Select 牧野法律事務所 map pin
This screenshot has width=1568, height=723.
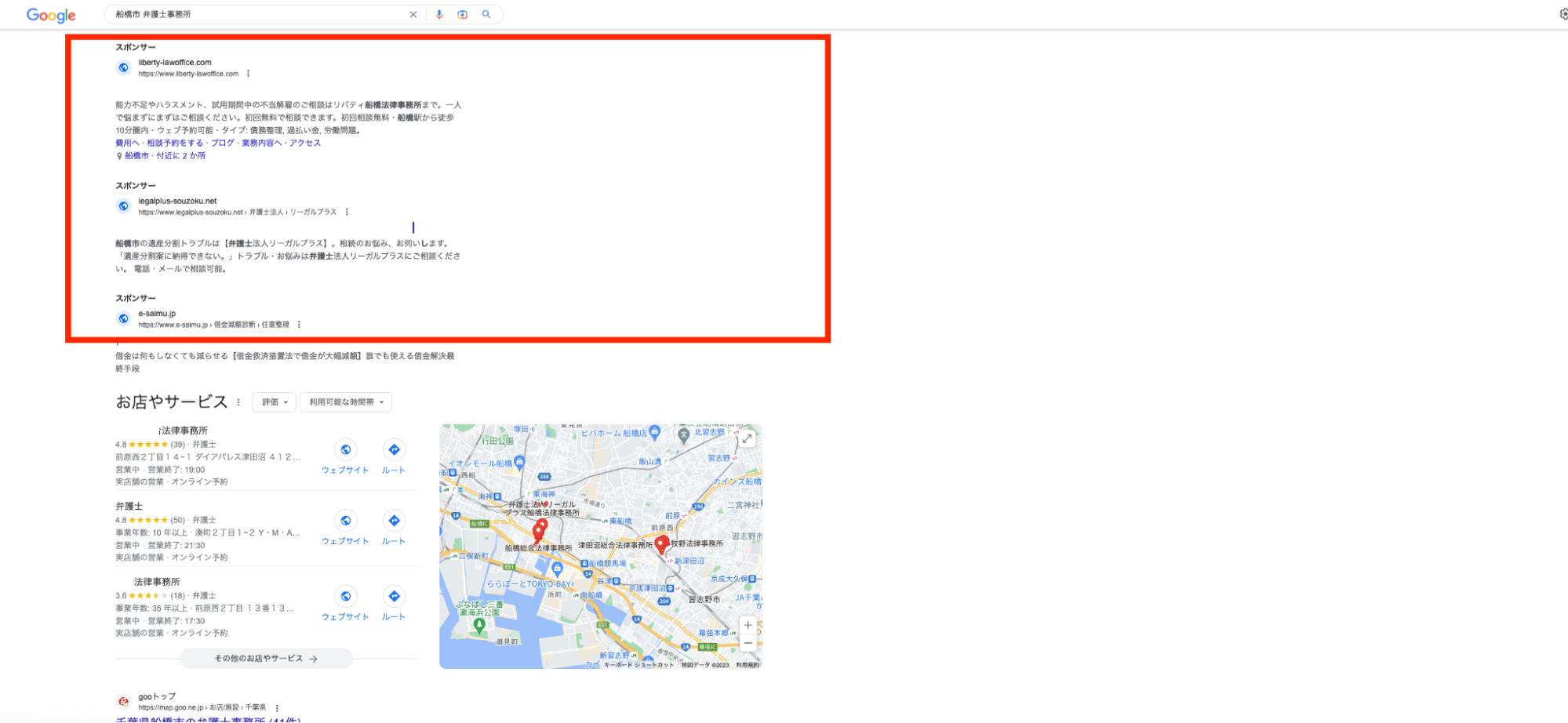(x=662, y=543)
